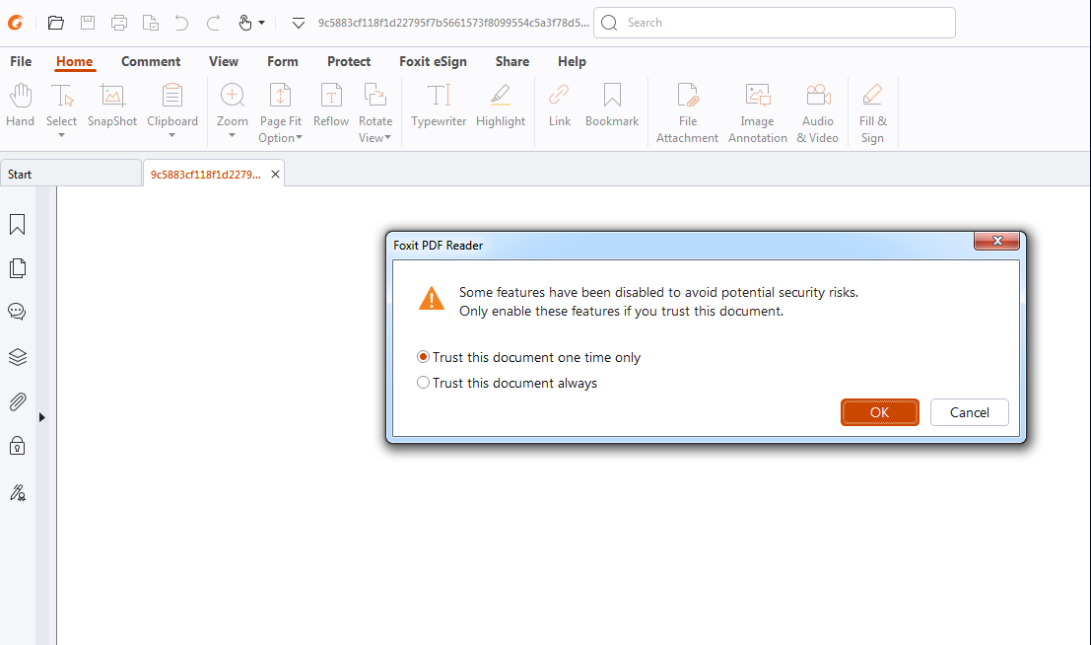
Task: Open the Share ribbon tab
Action: 512,61
